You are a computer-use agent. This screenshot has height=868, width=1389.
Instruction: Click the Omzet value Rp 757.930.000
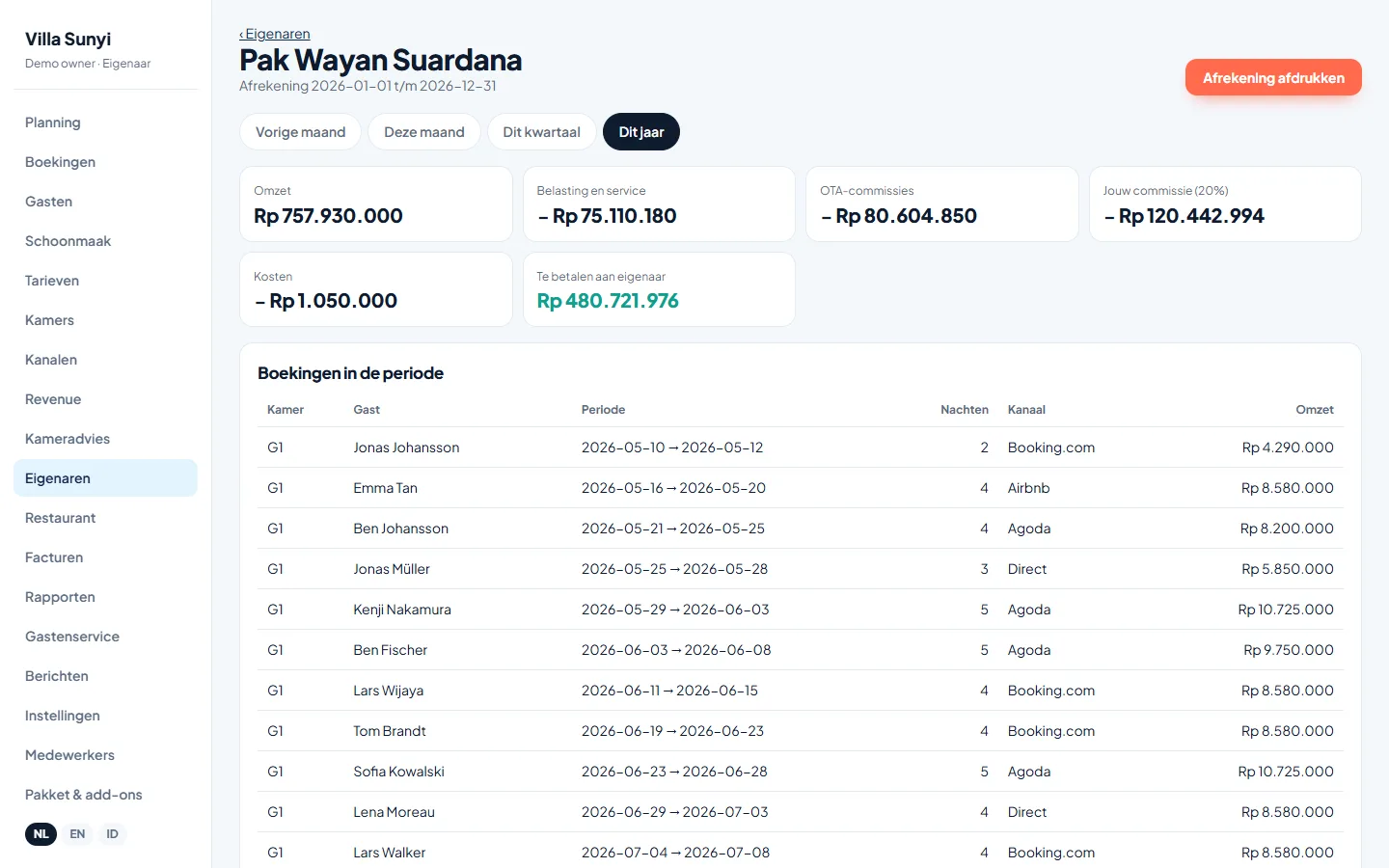click(x=328, y=216)
